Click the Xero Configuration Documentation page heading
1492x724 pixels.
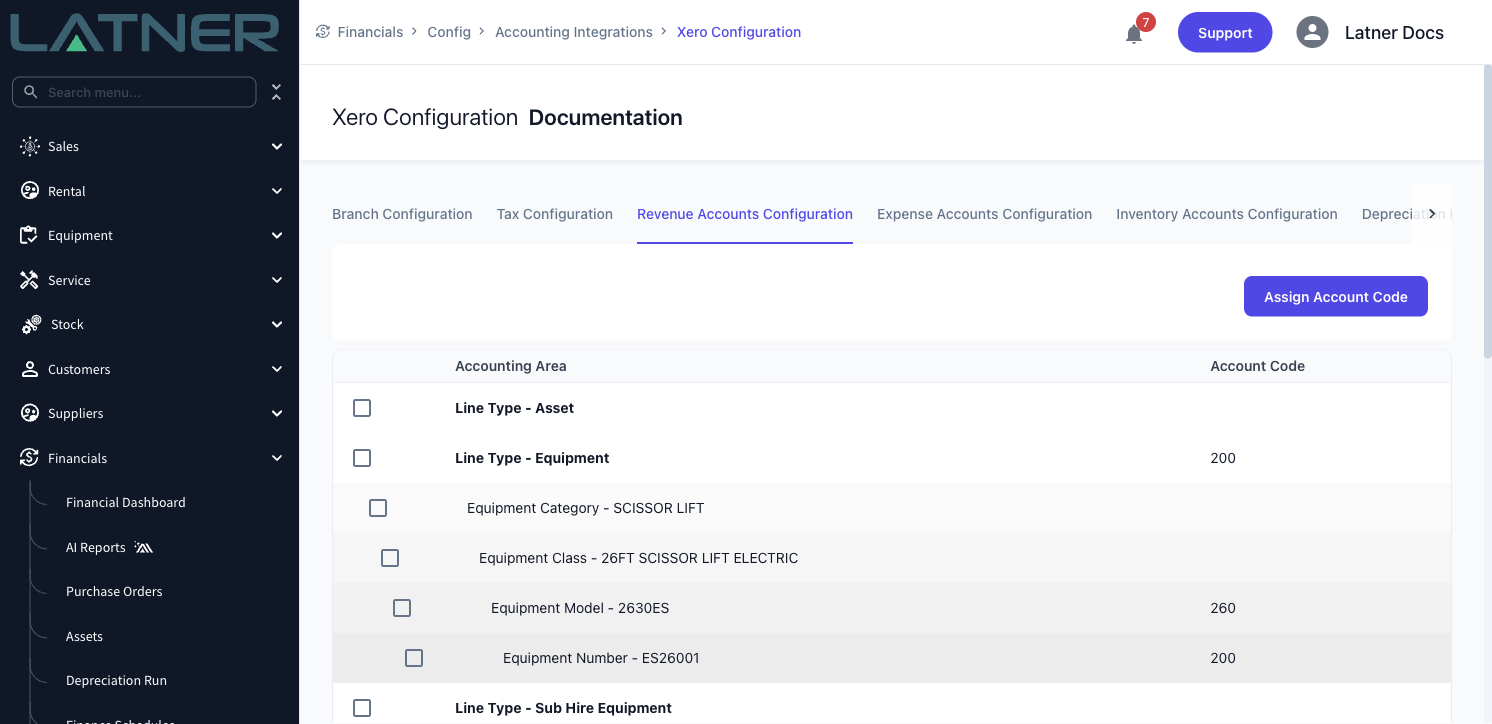507,118
